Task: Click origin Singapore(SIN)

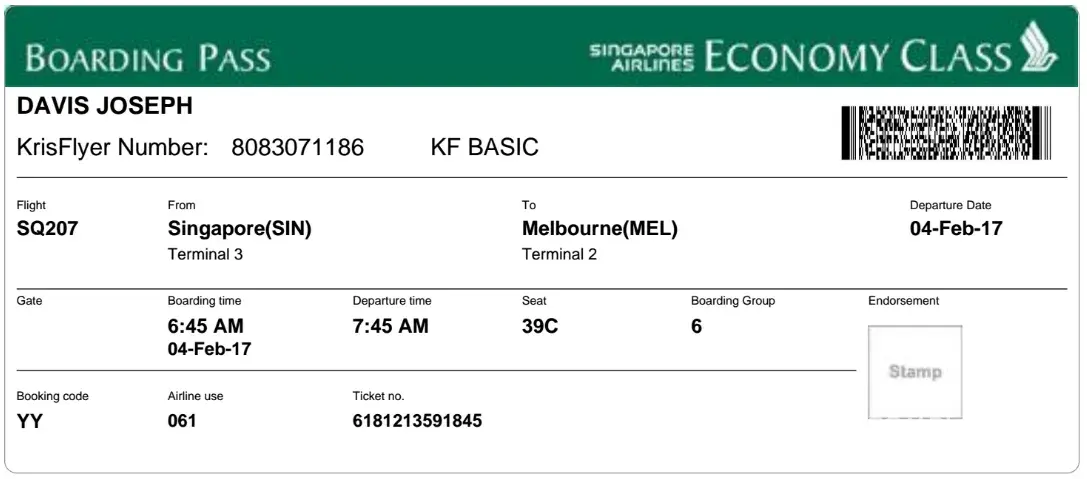Action: [x=240, y=229]
